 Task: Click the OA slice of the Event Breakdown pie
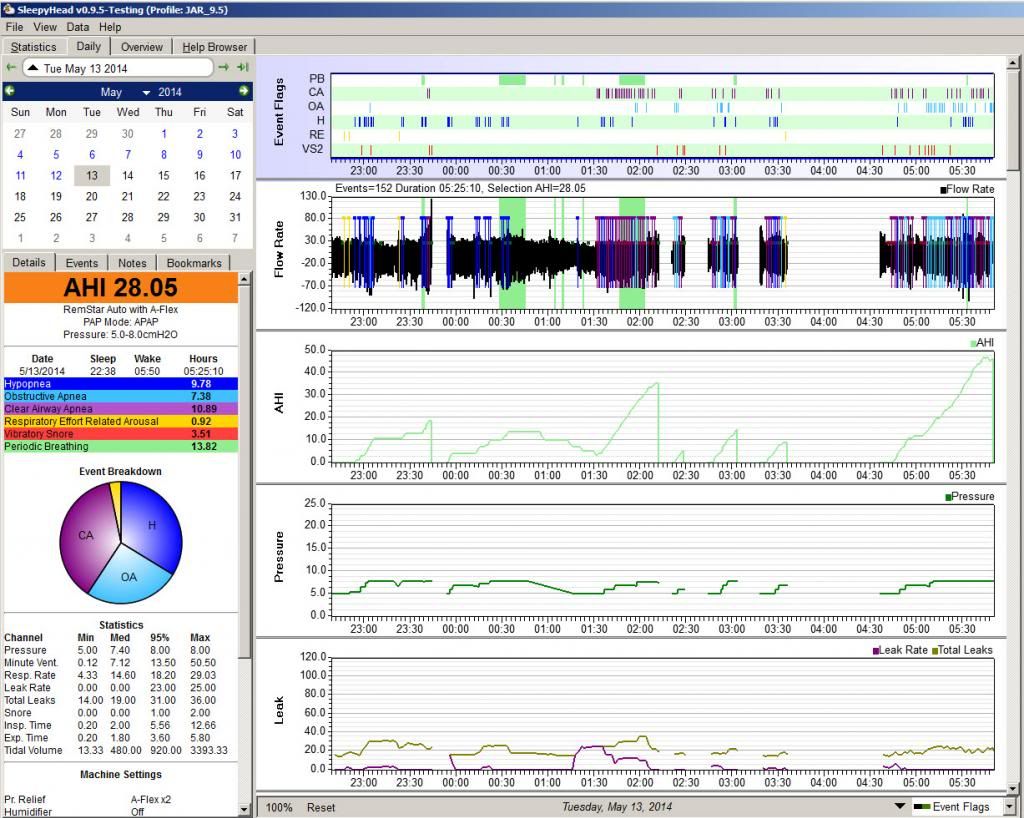pos(129,576)
